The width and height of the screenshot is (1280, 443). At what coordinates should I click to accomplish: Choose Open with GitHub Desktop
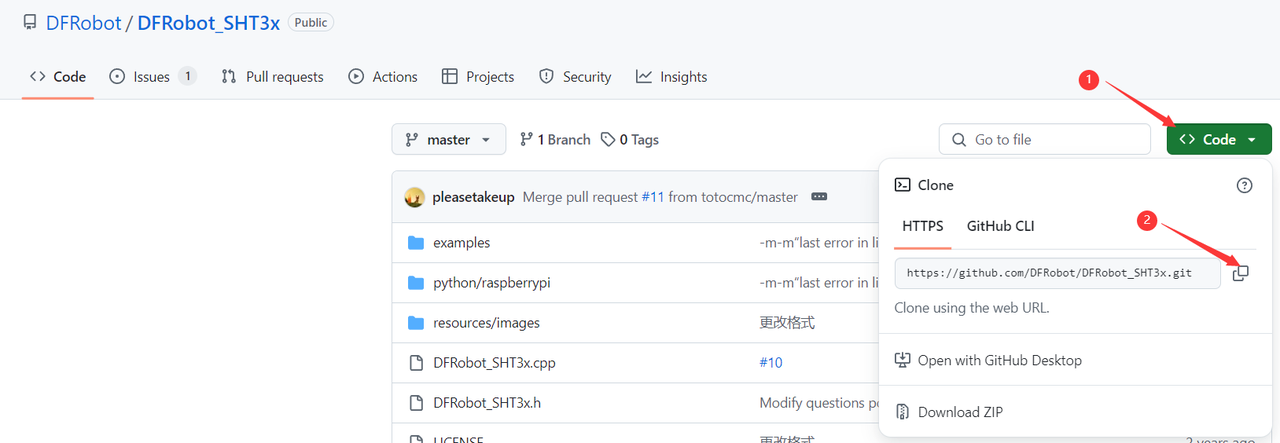click(999, 360)
